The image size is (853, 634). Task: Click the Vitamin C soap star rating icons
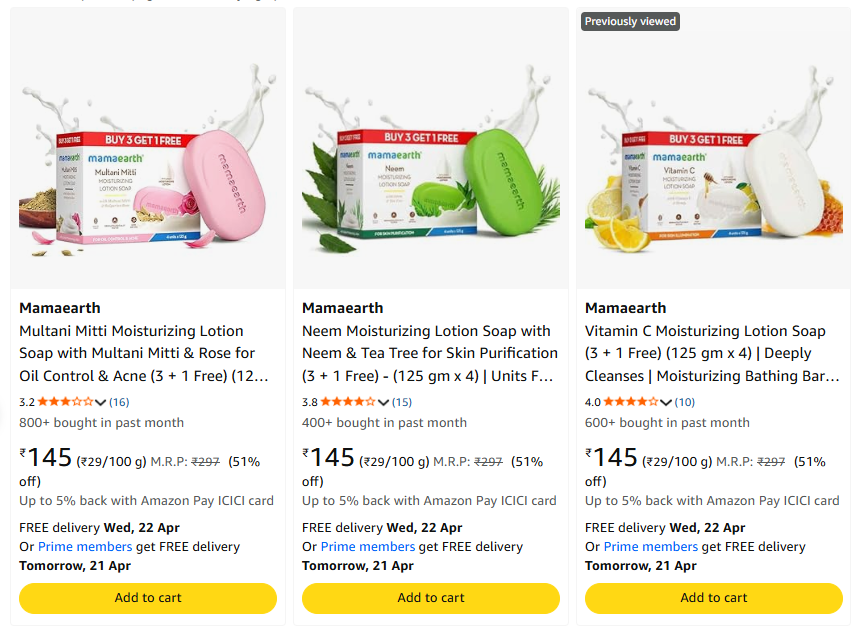(631, 402)
